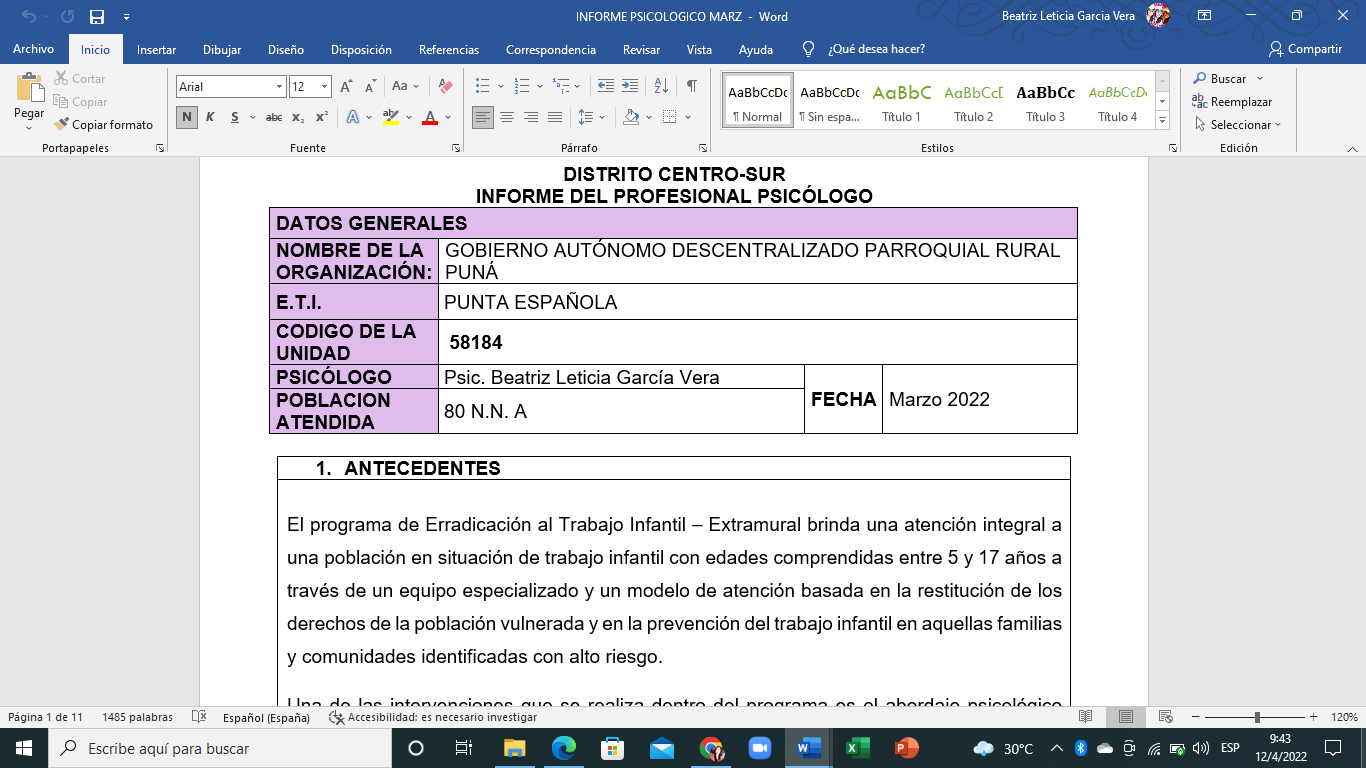
Task: Toggle strikethrough formatting button
Action: point(273,117)
